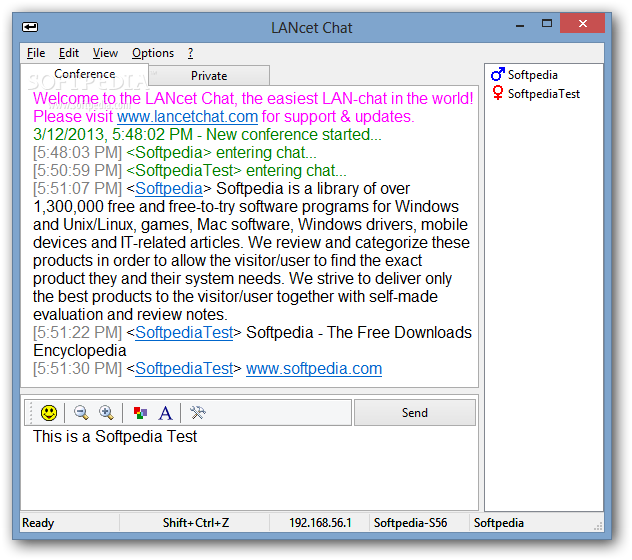Viewport: 632px width, 560px height.
Task: Click the male icon next to Softpedia user
Action: (x=497, y=74)
